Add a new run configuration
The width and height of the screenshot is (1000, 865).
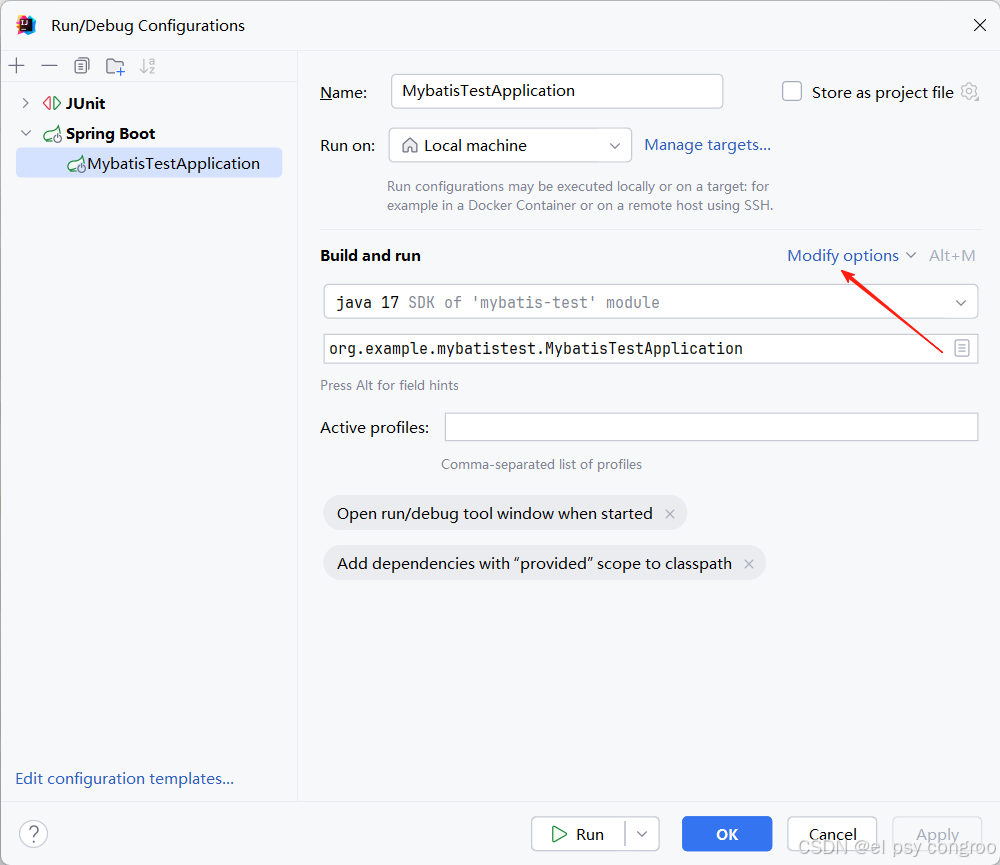pos(17,66)
